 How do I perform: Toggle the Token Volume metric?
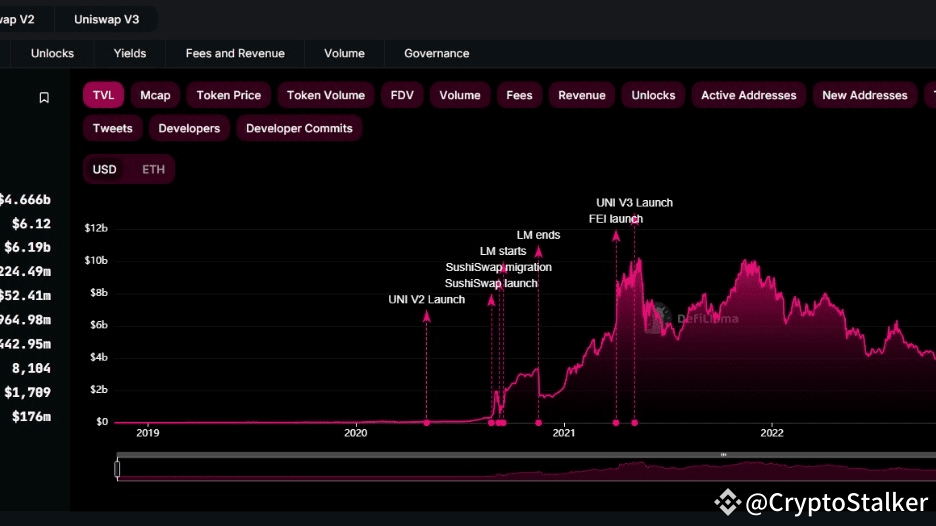pos(326,95)
